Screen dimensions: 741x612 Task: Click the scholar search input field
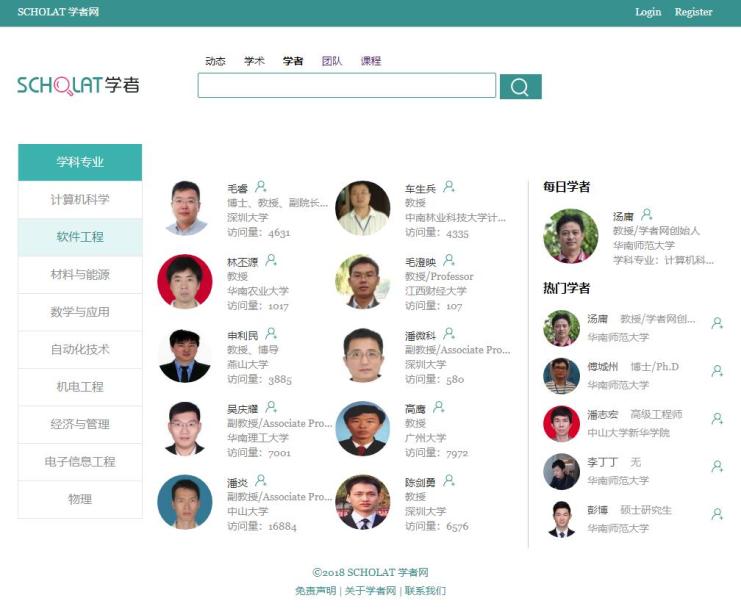[x=347, y=86]
